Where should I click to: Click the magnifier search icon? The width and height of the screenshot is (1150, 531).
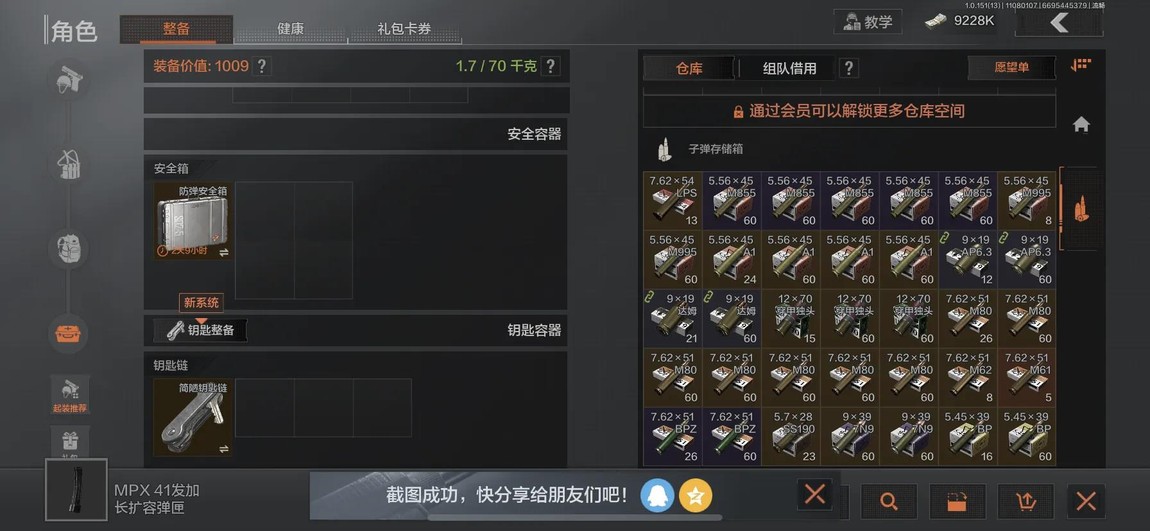coord(889,502)
